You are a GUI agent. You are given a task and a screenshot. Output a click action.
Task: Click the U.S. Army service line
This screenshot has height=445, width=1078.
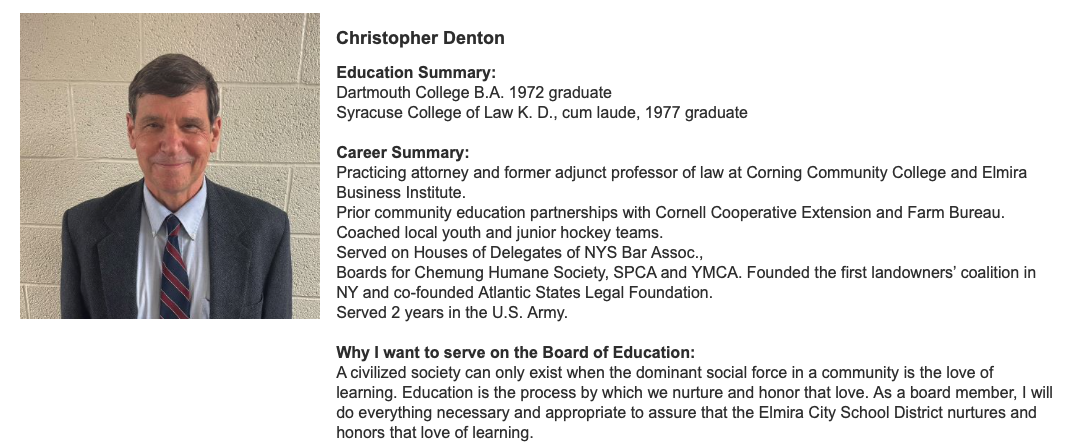(x=452, y=312)
